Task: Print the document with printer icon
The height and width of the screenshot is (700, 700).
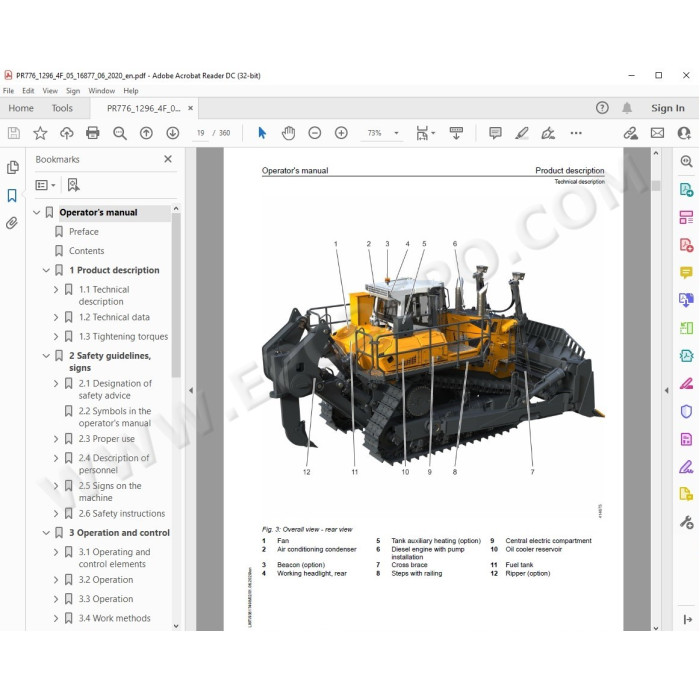Action: pyautogui.click(x=93, y=133)
